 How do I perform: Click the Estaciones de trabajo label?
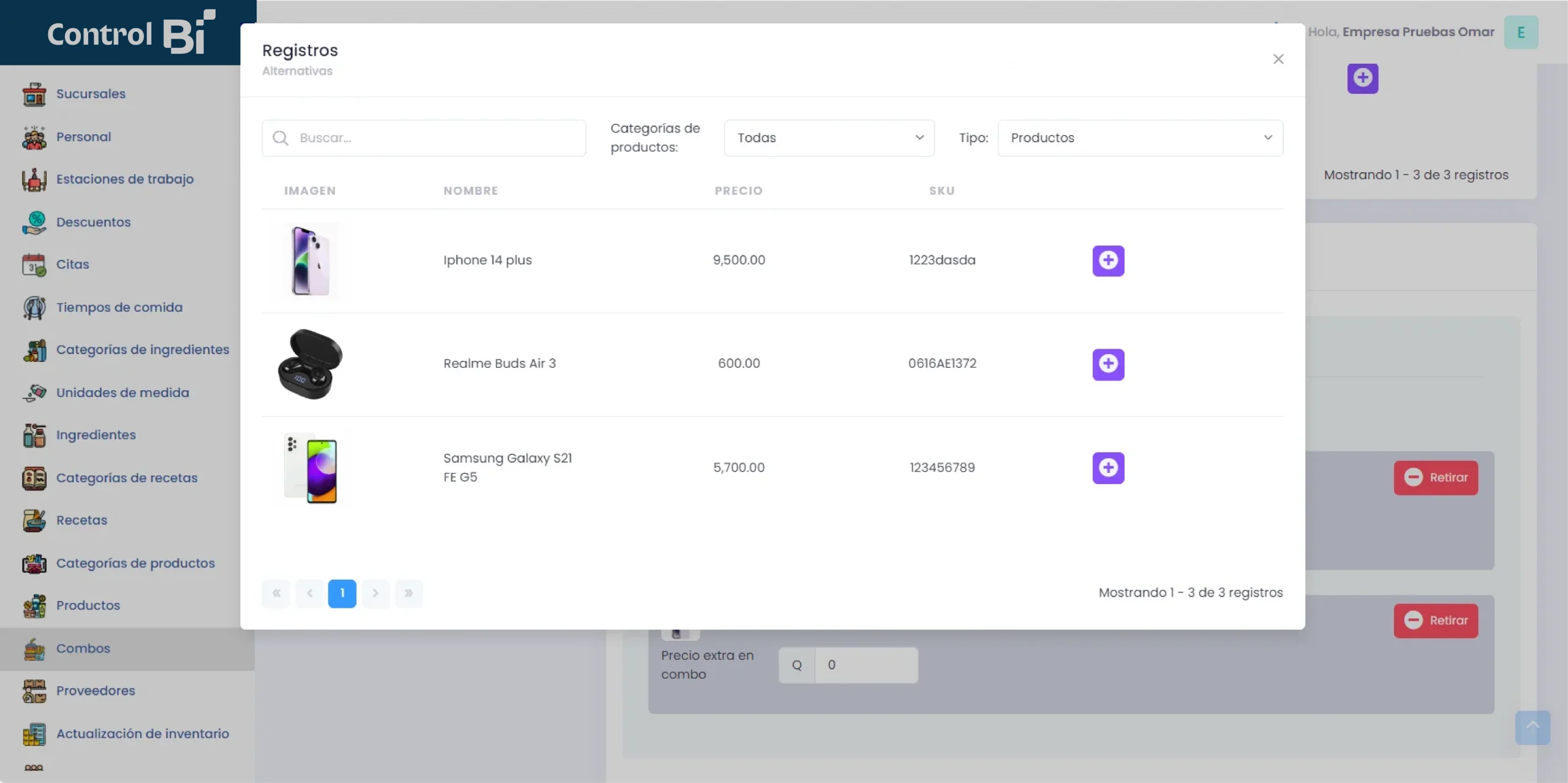[125, 179]
